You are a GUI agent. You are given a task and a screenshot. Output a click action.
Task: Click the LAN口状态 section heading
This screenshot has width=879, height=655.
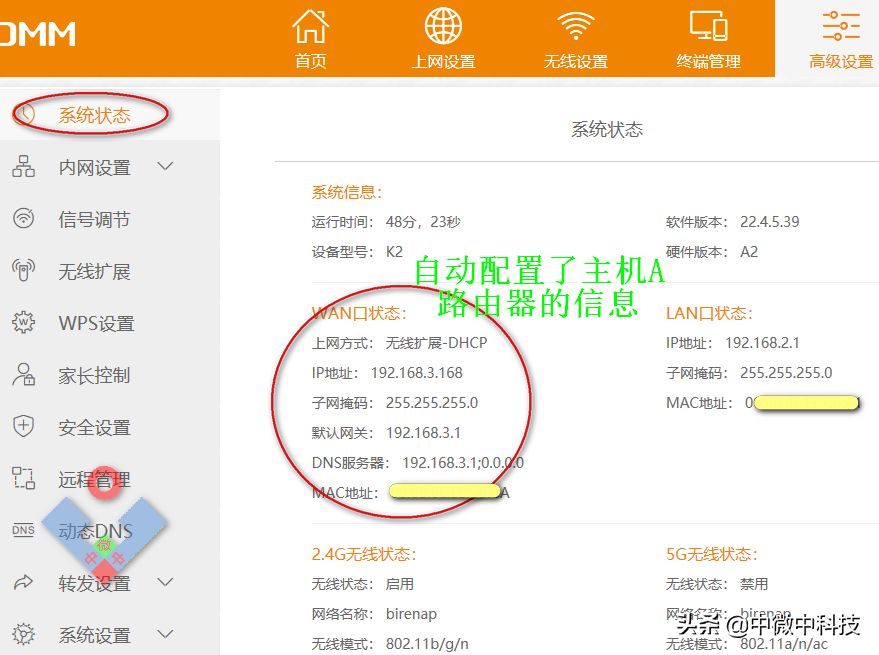click(x=709, y=313)
